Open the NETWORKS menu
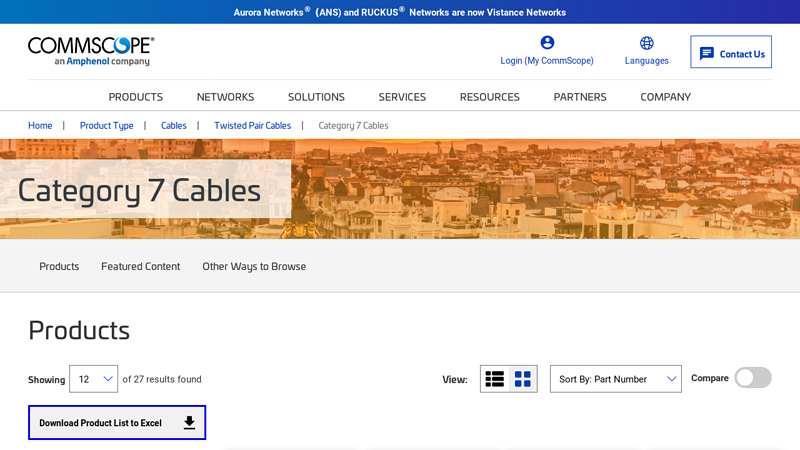 [226, 97]
